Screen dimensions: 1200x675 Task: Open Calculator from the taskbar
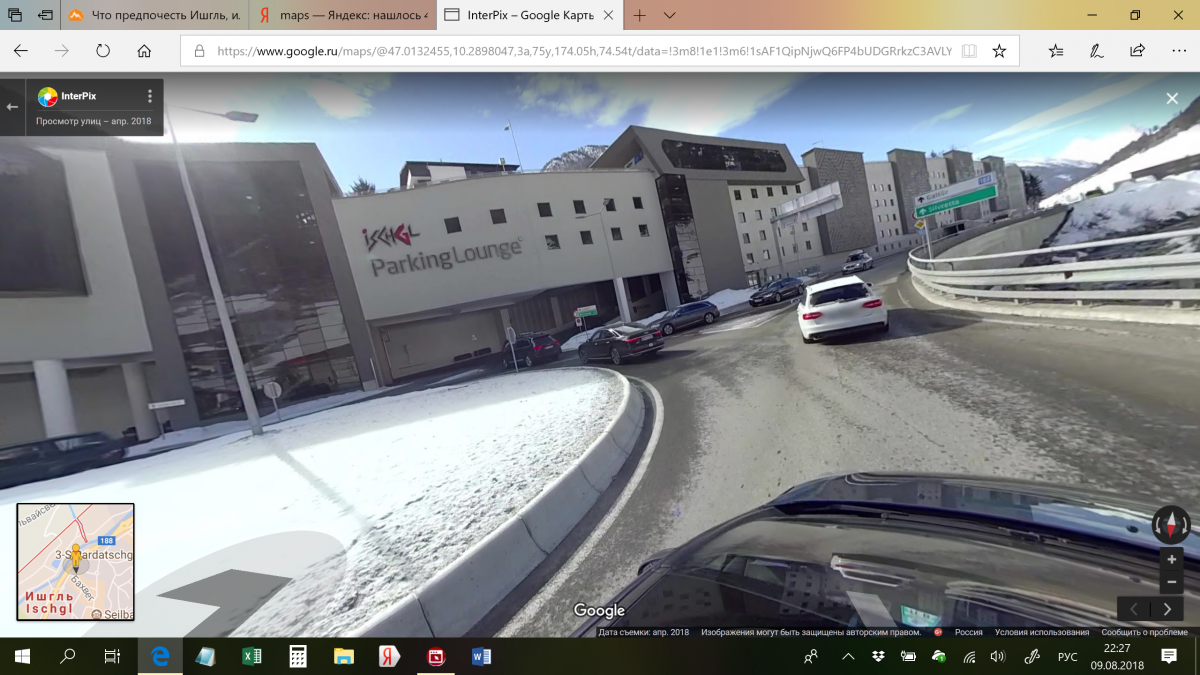pyautogui.click(x=297, y=656)
